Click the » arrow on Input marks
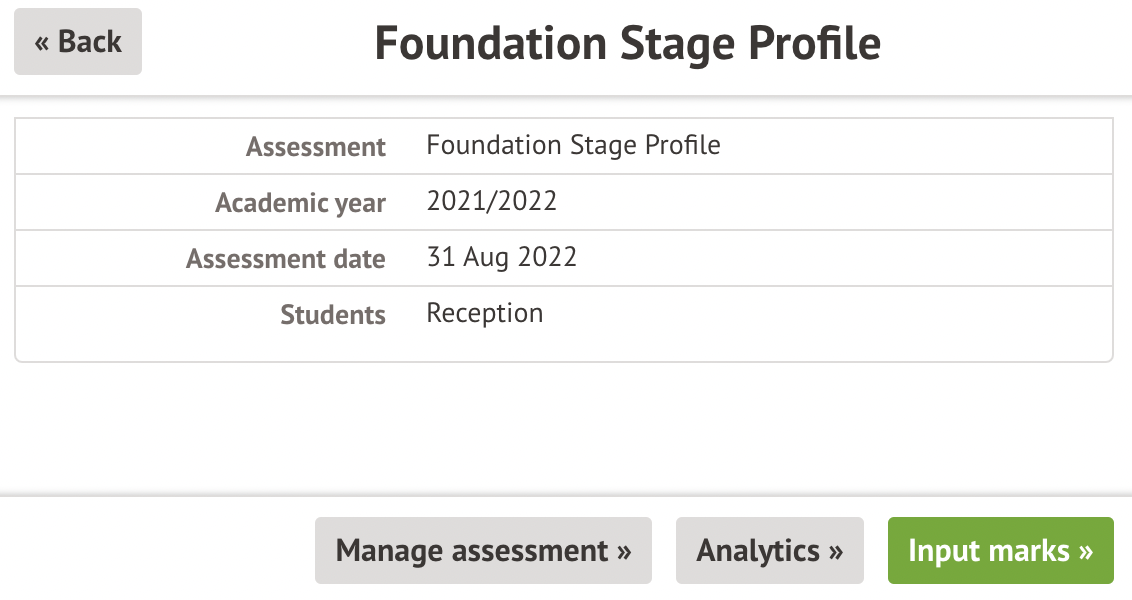1132x600 pixels. tap(1085, 551)
